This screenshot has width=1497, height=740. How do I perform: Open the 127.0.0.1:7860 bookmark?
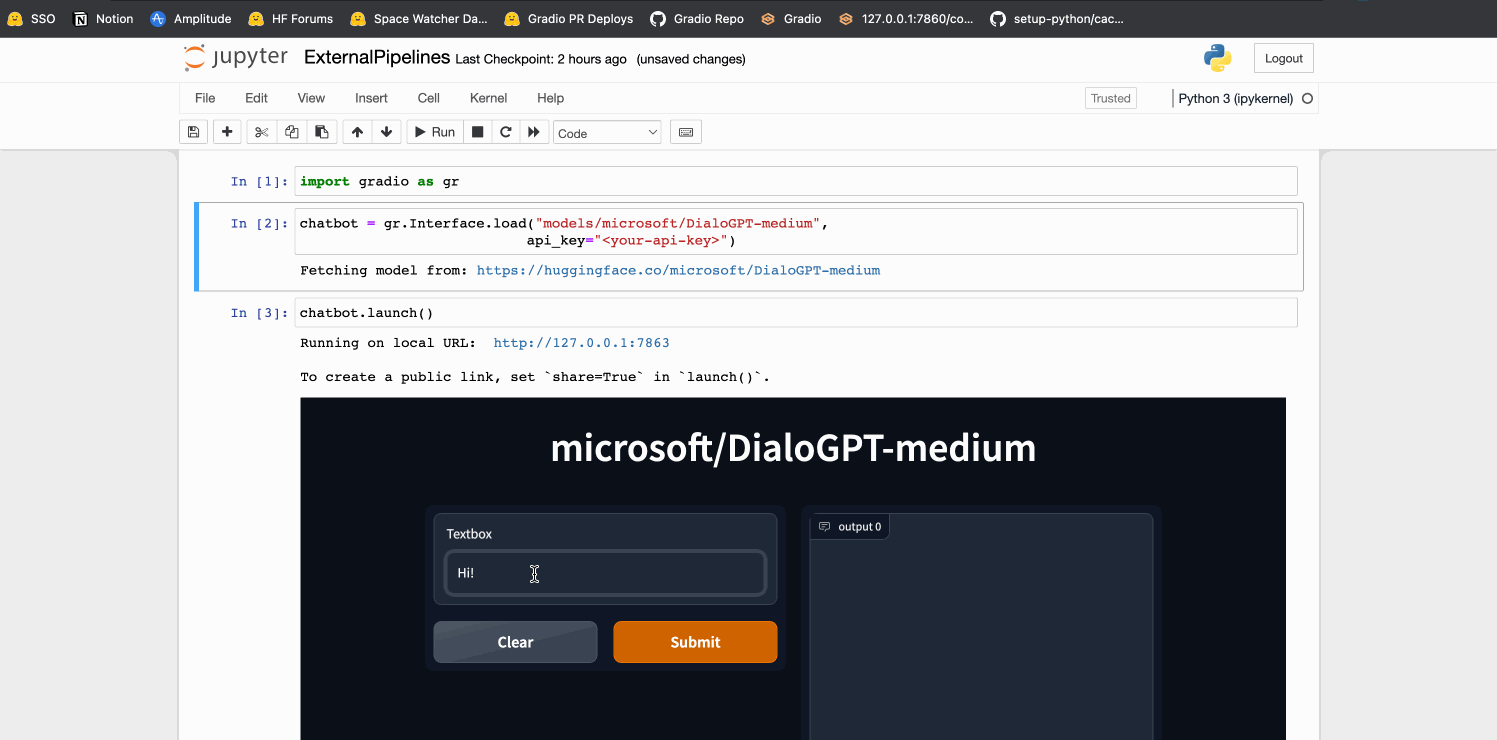(906, 18)
